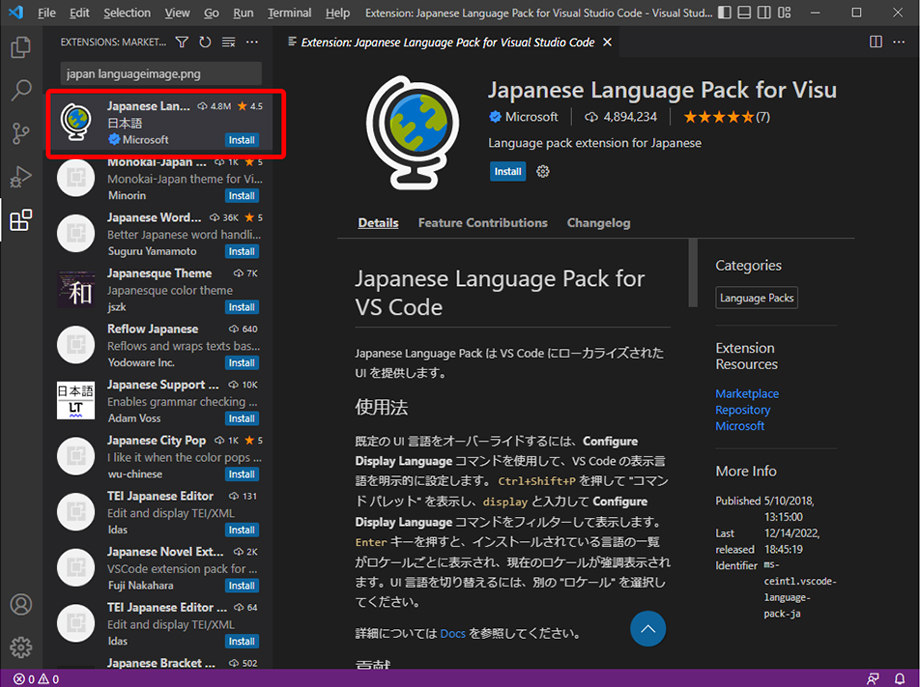Install the Monokai-Japan theme extension
Screen dimensions: 920x687
point(242,195)
